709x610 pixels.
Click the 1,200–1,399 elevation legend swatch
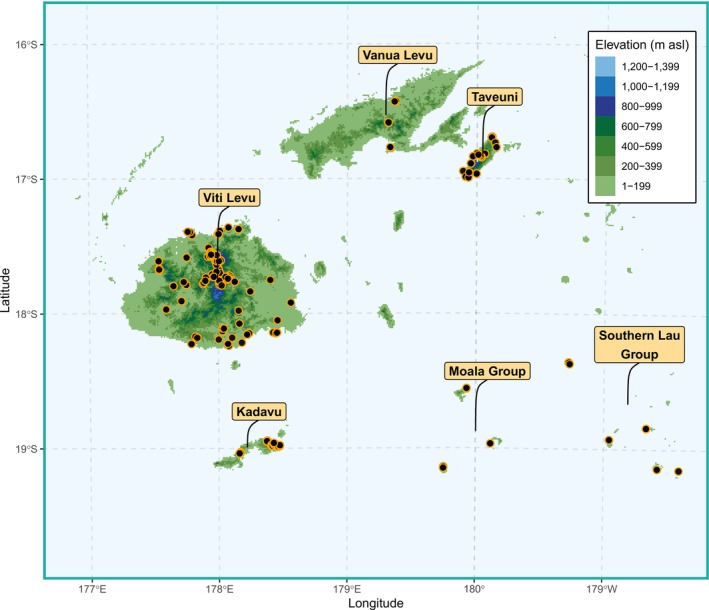[x=605, y=66]
